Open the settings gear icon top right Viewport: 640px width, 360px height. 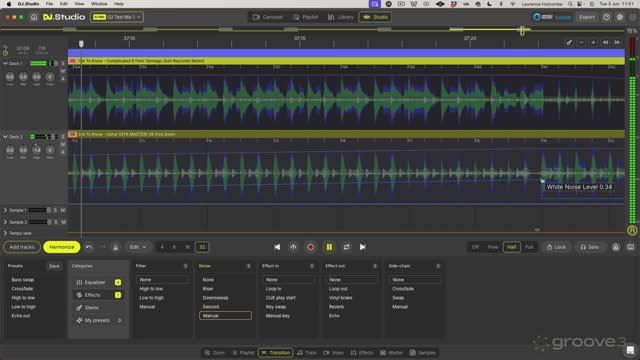pos(620,17)
